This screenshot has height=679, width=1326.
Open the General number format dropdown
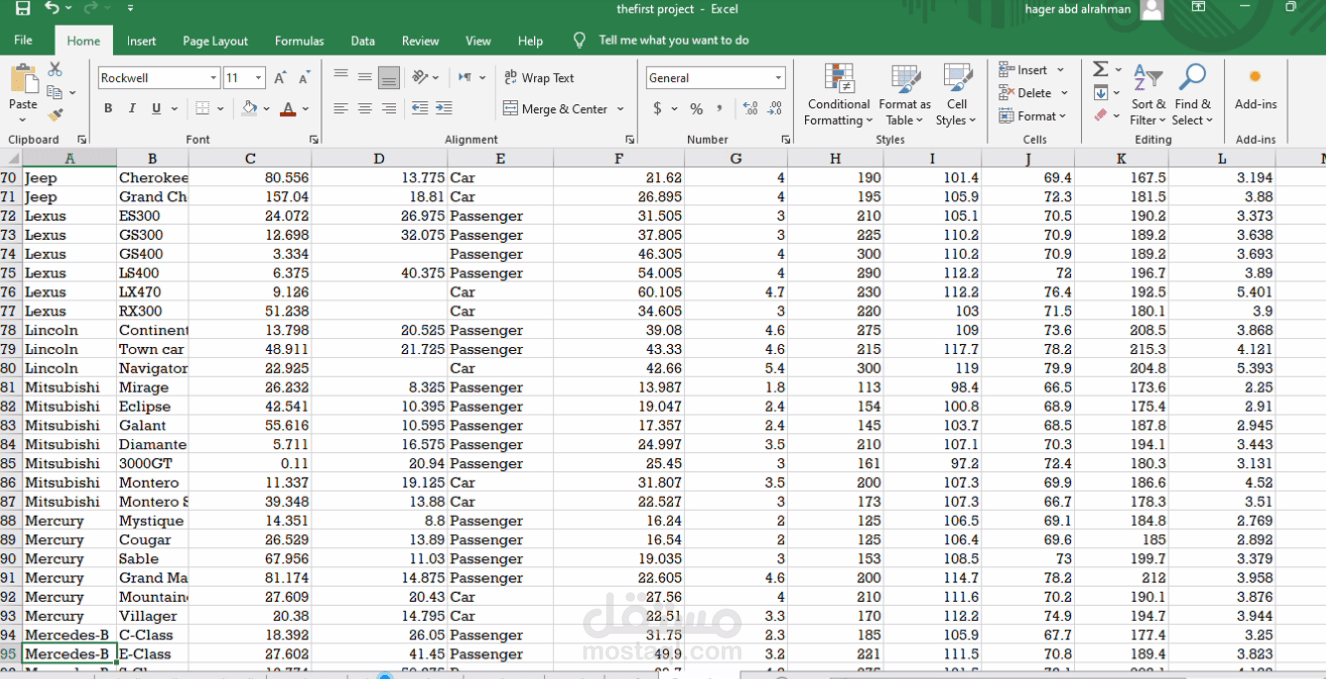tap(778, 78)
